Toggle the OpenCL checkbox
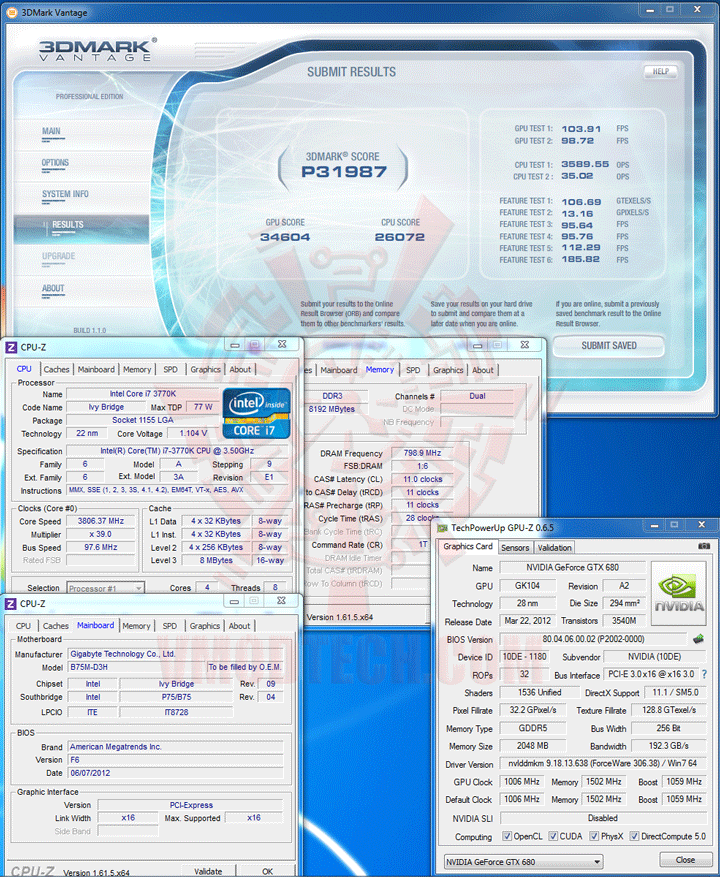Screen dimensions: 720x877 (x=506, y=836)
